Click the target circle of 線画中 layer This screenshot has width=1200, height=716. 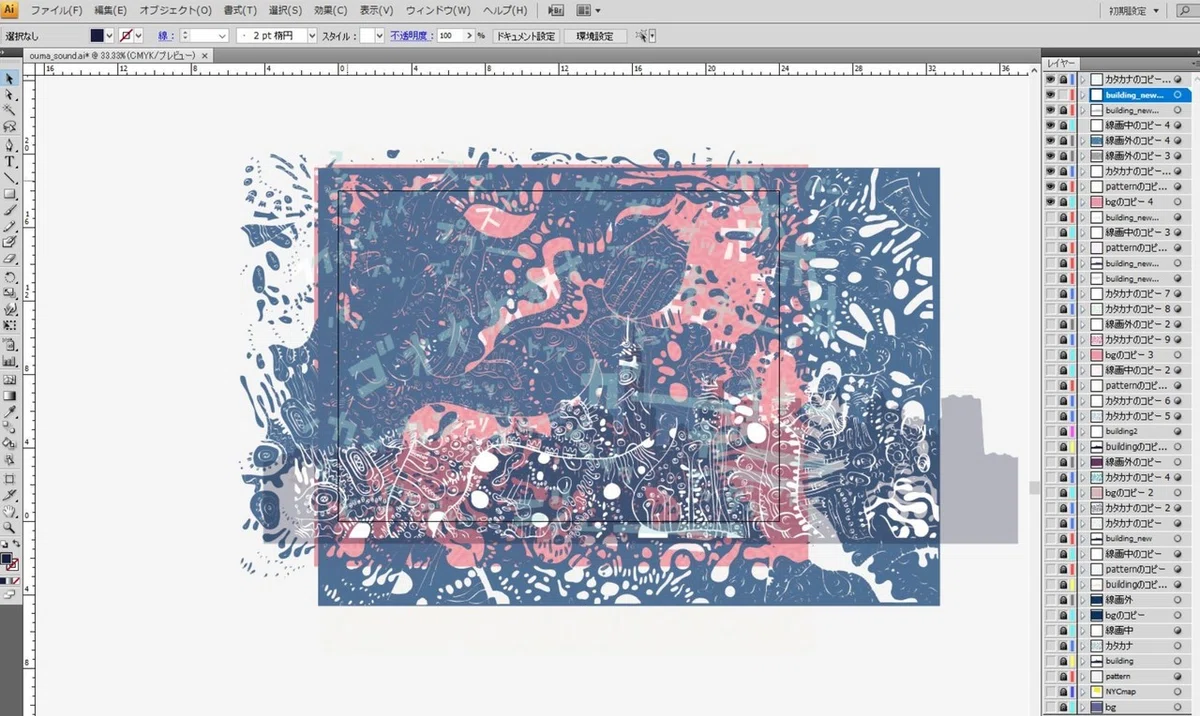click(x=1178, y=631)
